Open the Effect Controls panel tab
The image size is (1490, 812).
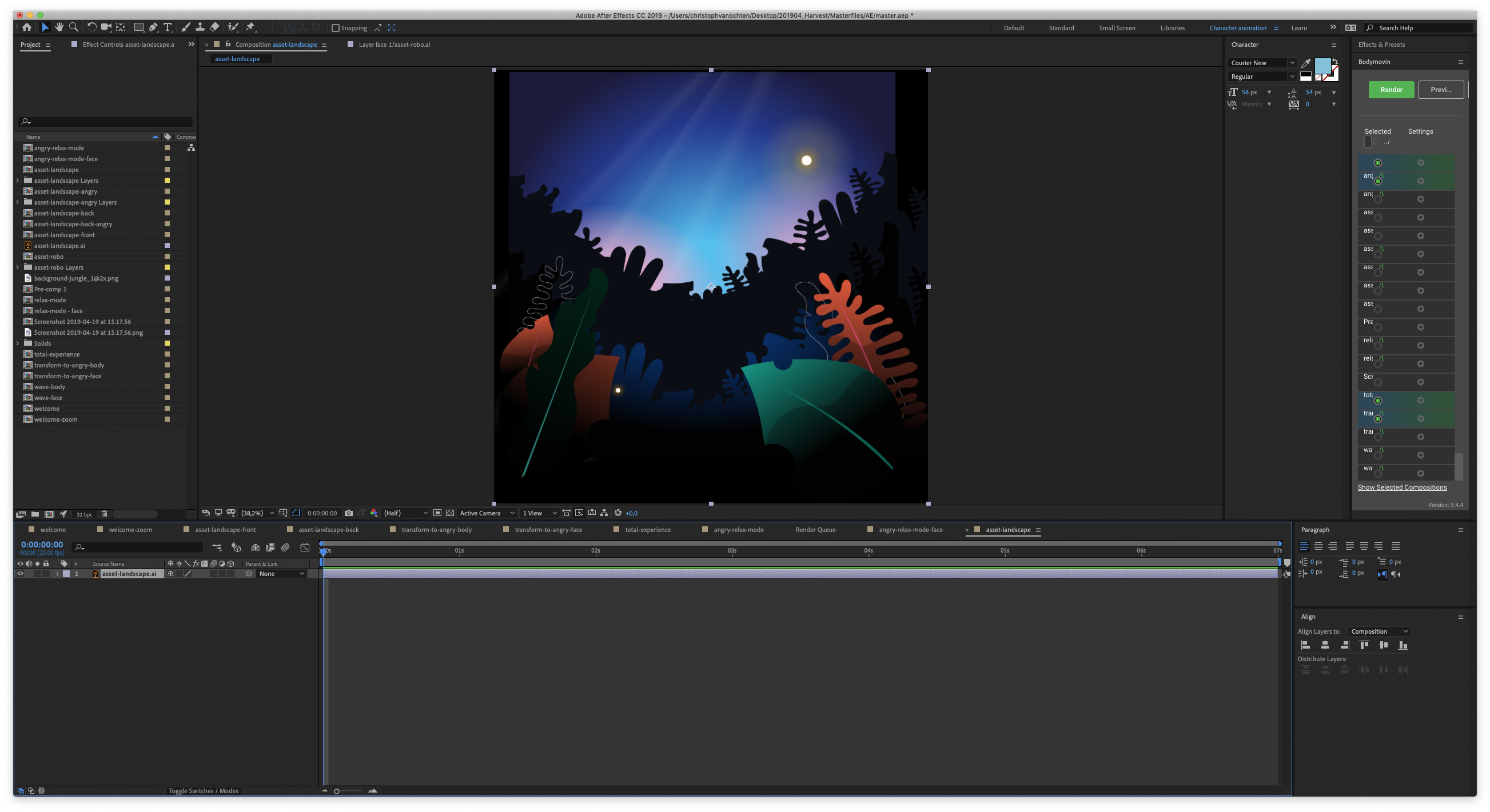click(128, 45)
